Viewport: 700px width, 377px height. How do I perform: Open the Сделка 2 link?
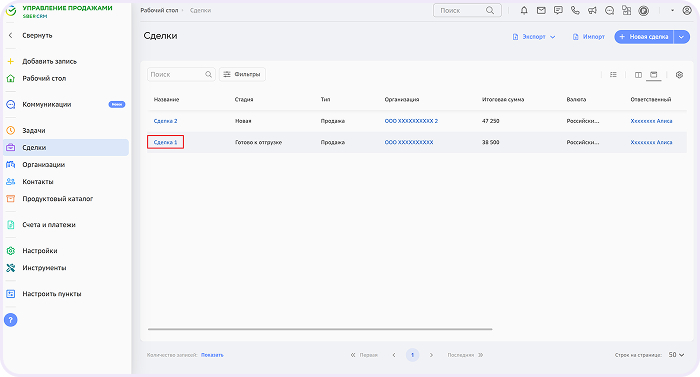(165, 121)
